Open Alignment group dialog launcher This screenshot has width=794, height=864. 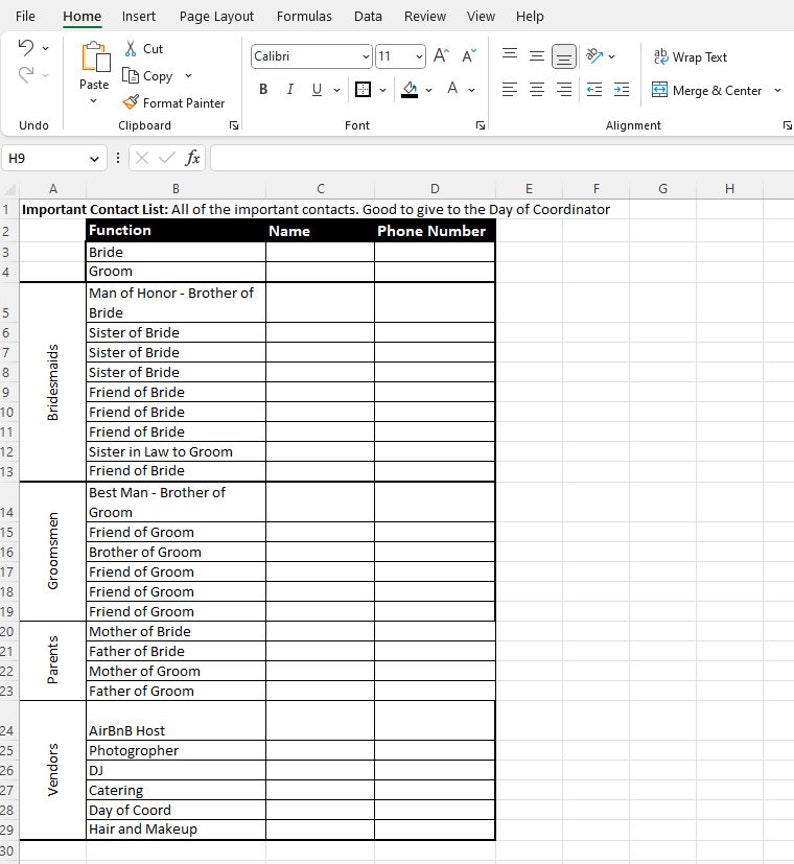click(787, 126)
